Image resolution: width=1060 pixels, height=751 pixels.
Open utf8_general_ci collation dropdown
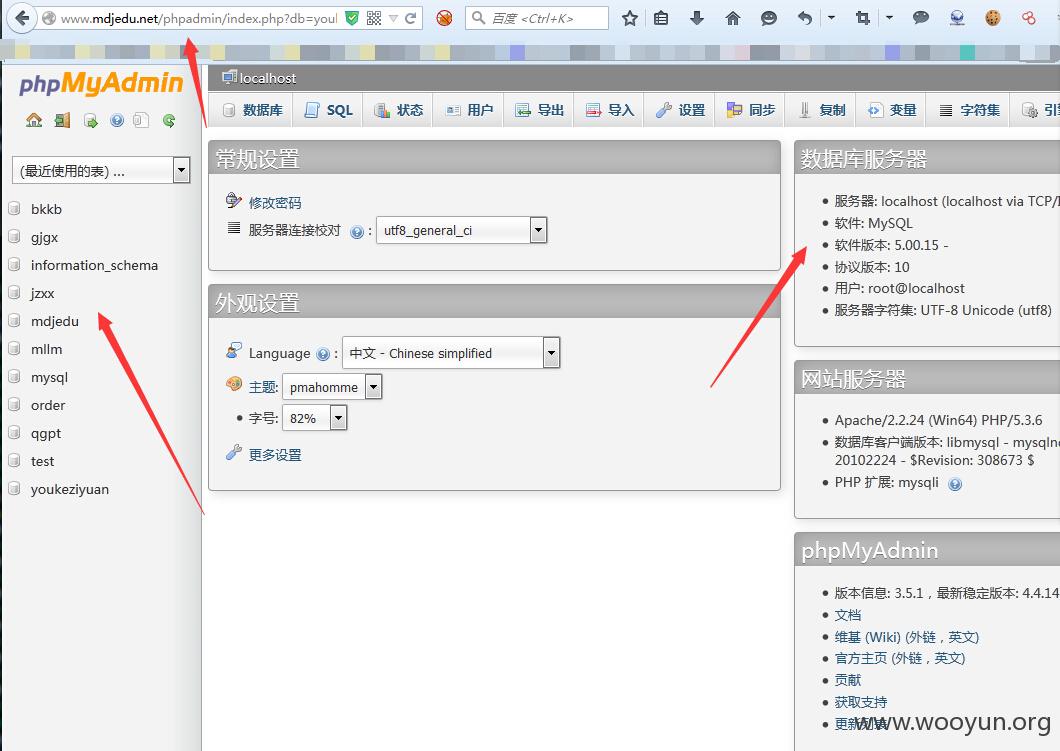(x=461, y=231)
